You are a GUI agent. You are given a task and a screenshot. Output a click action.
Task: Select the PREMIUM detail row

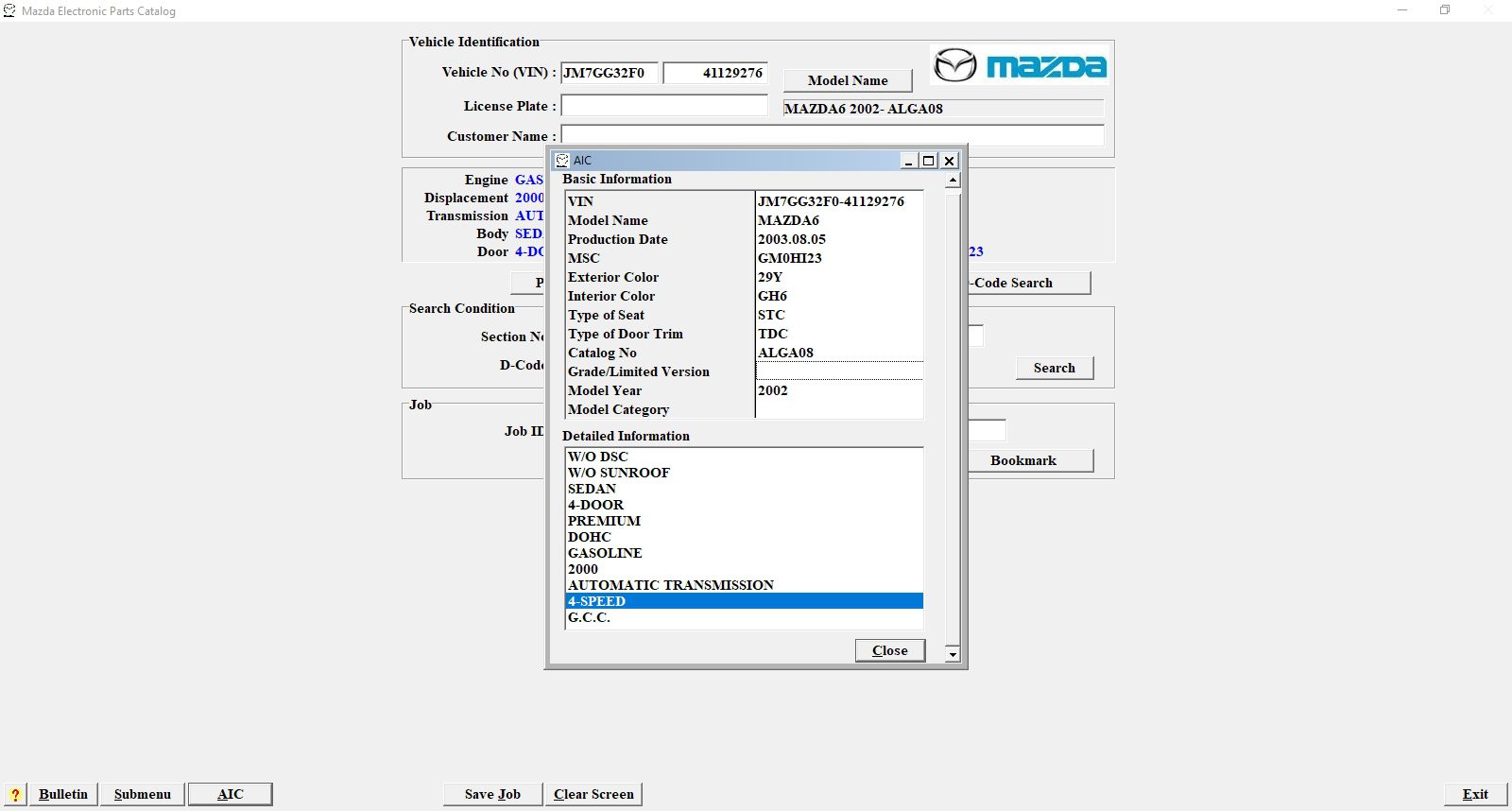pos(745,521)
